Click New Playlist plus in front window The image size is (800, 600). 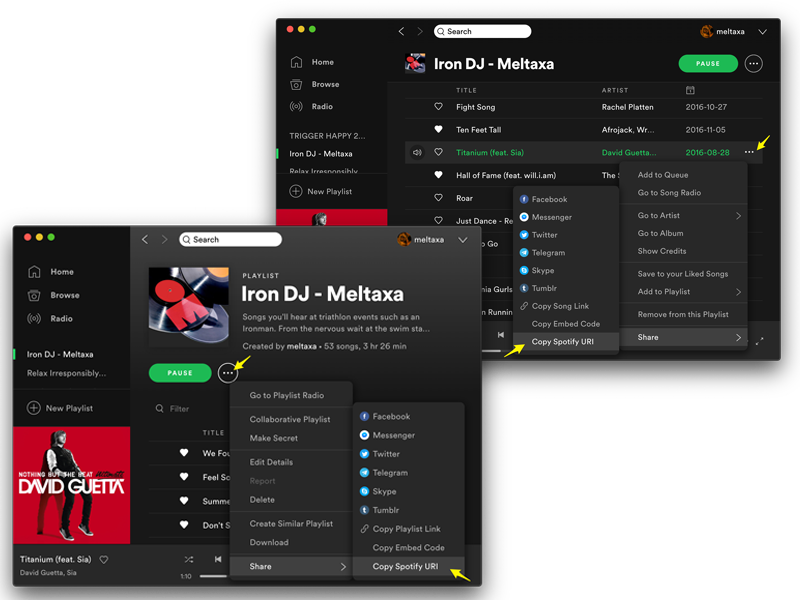pos(34,408)
